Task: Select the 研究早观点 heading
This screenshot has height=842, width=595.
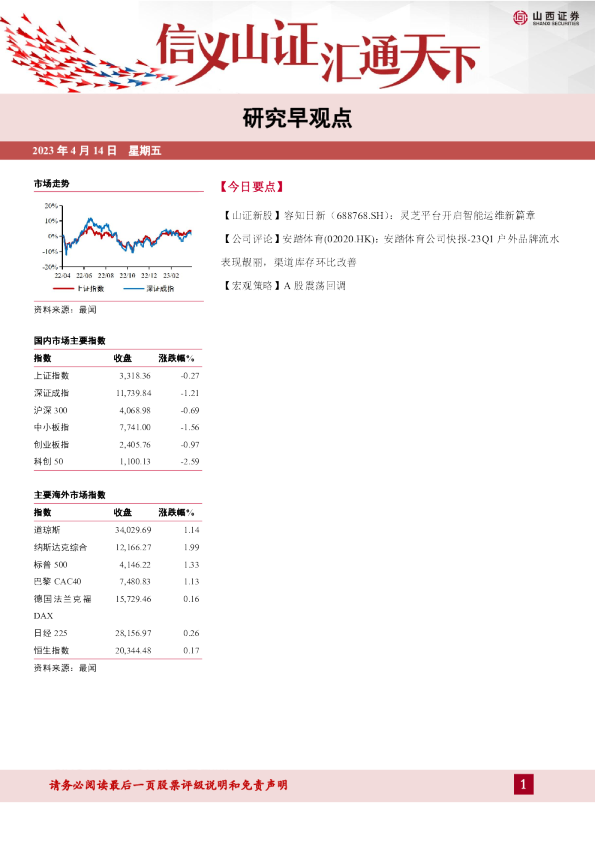Action: pyautogui.click(x=297, y=118)
